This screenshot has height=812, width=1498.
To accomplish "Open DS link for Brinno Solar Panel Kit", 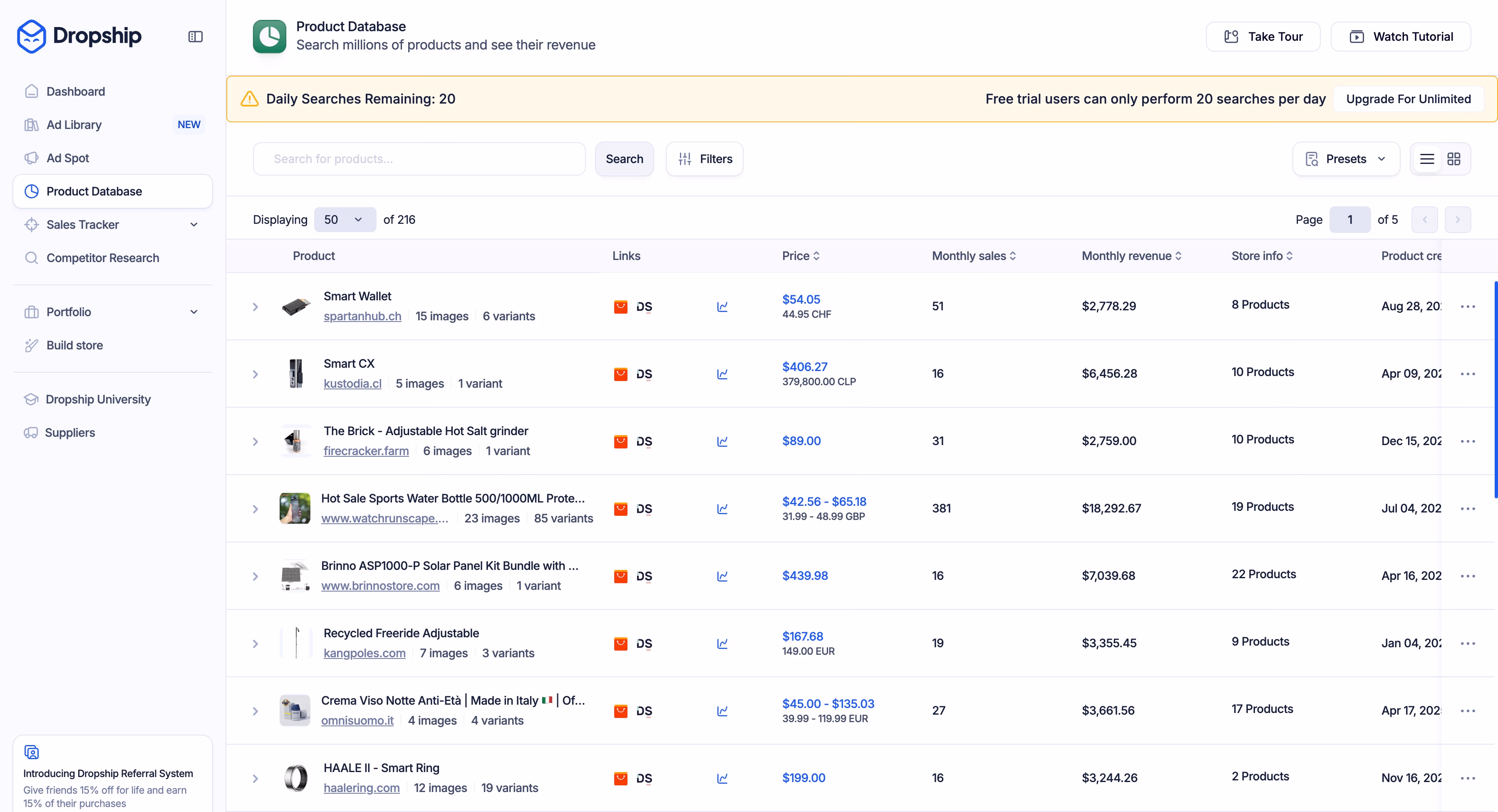I will coord(644,576).
